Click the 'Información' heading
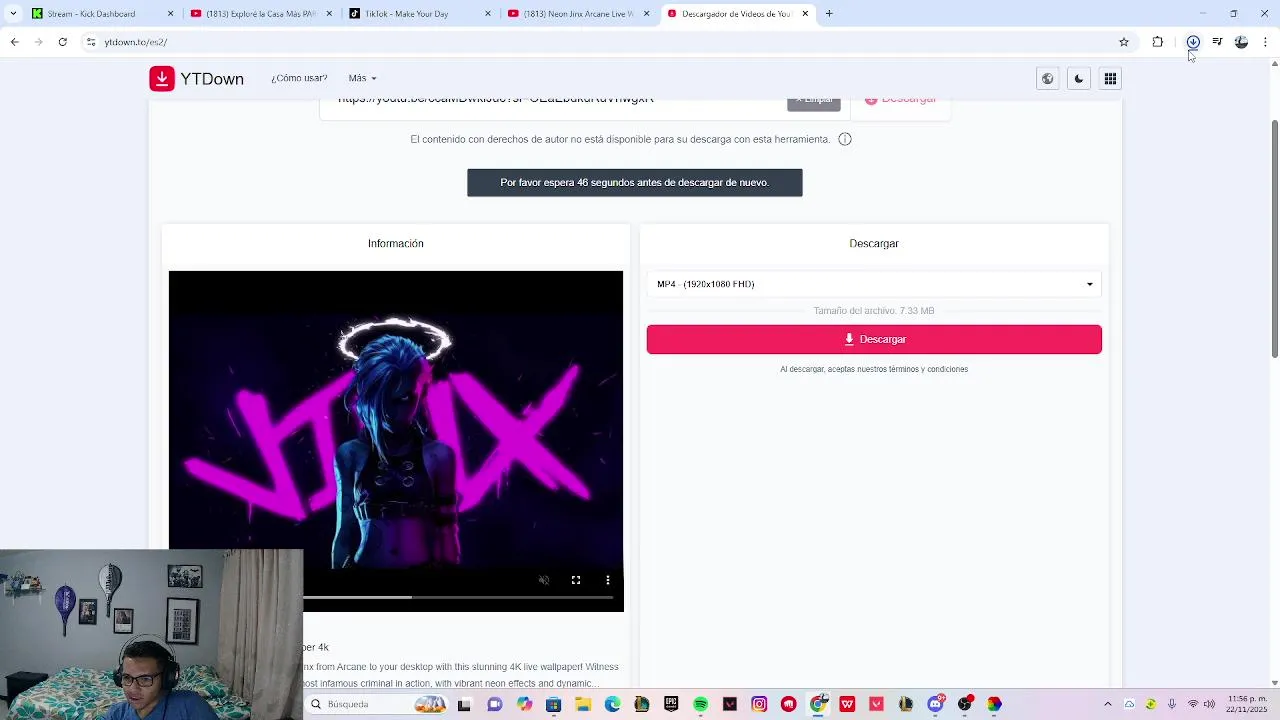1280x720 pixels. pyautogui.click(x=396, y=243)
